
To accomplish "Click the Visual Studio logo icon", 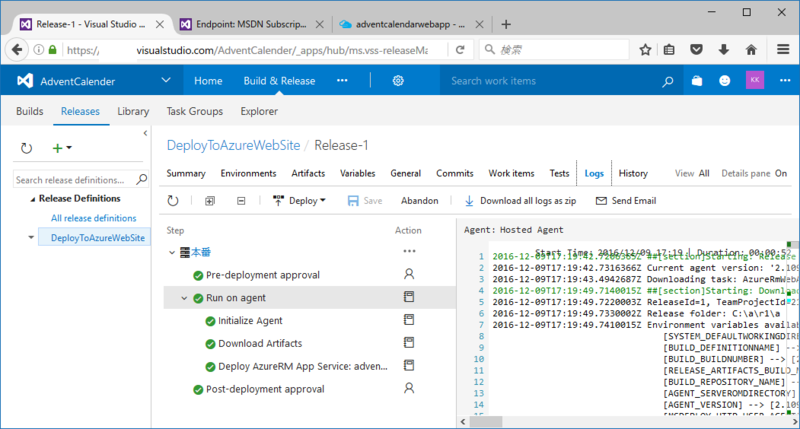I will 24,81.
